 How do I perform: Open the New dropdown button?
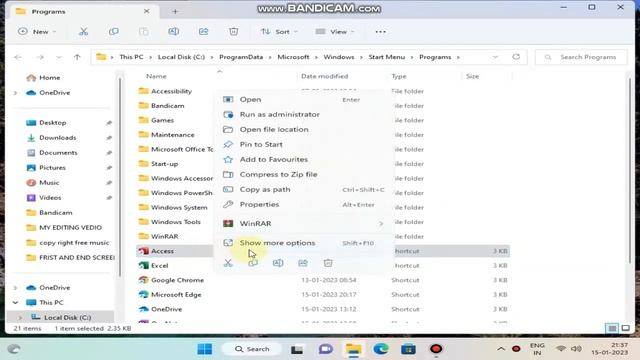click(37, 31)
